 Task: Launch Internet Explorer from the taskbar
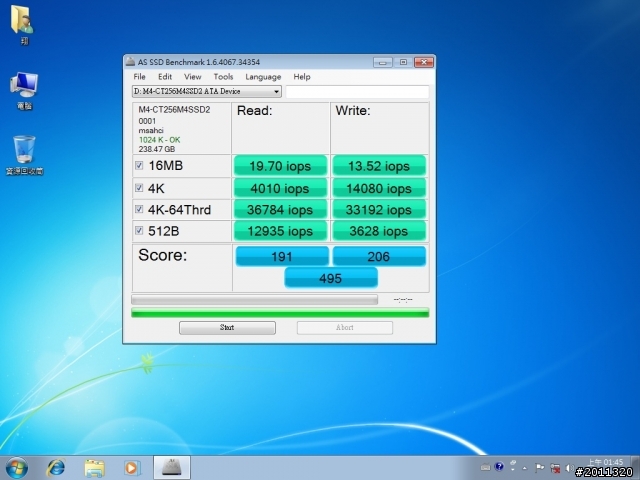point(56,468)
